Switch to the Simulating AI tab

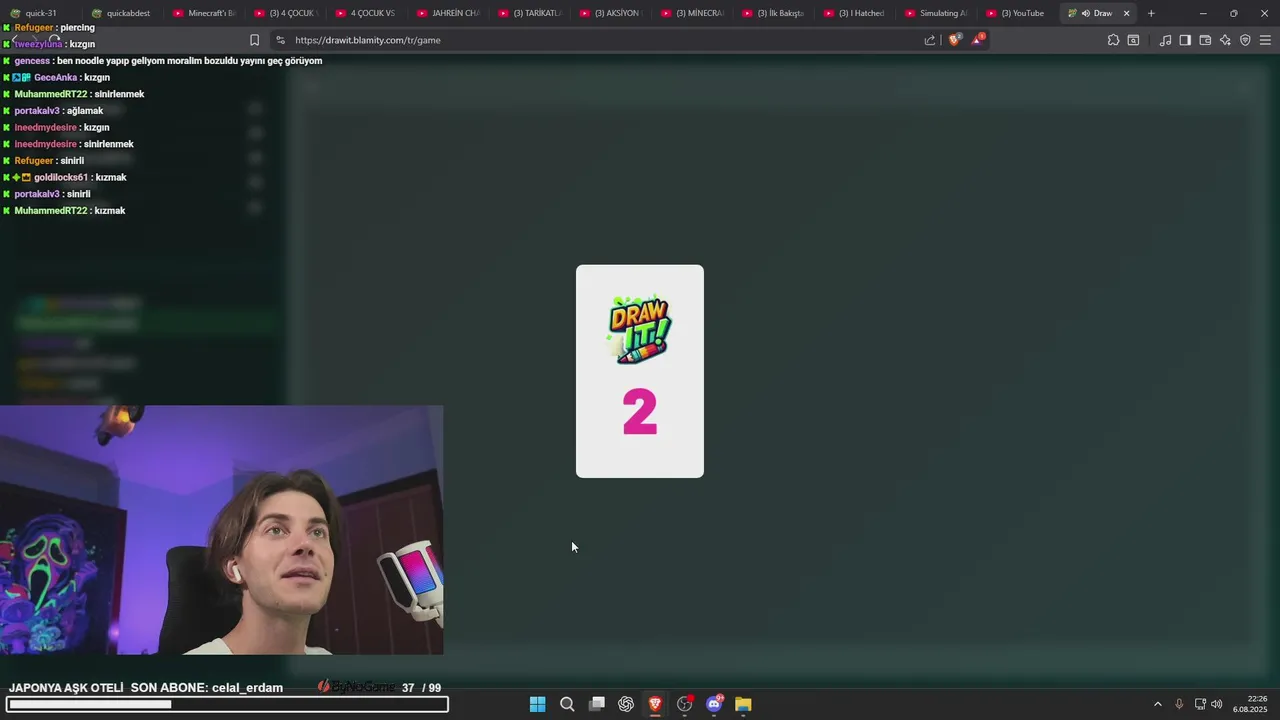[935, 13]
